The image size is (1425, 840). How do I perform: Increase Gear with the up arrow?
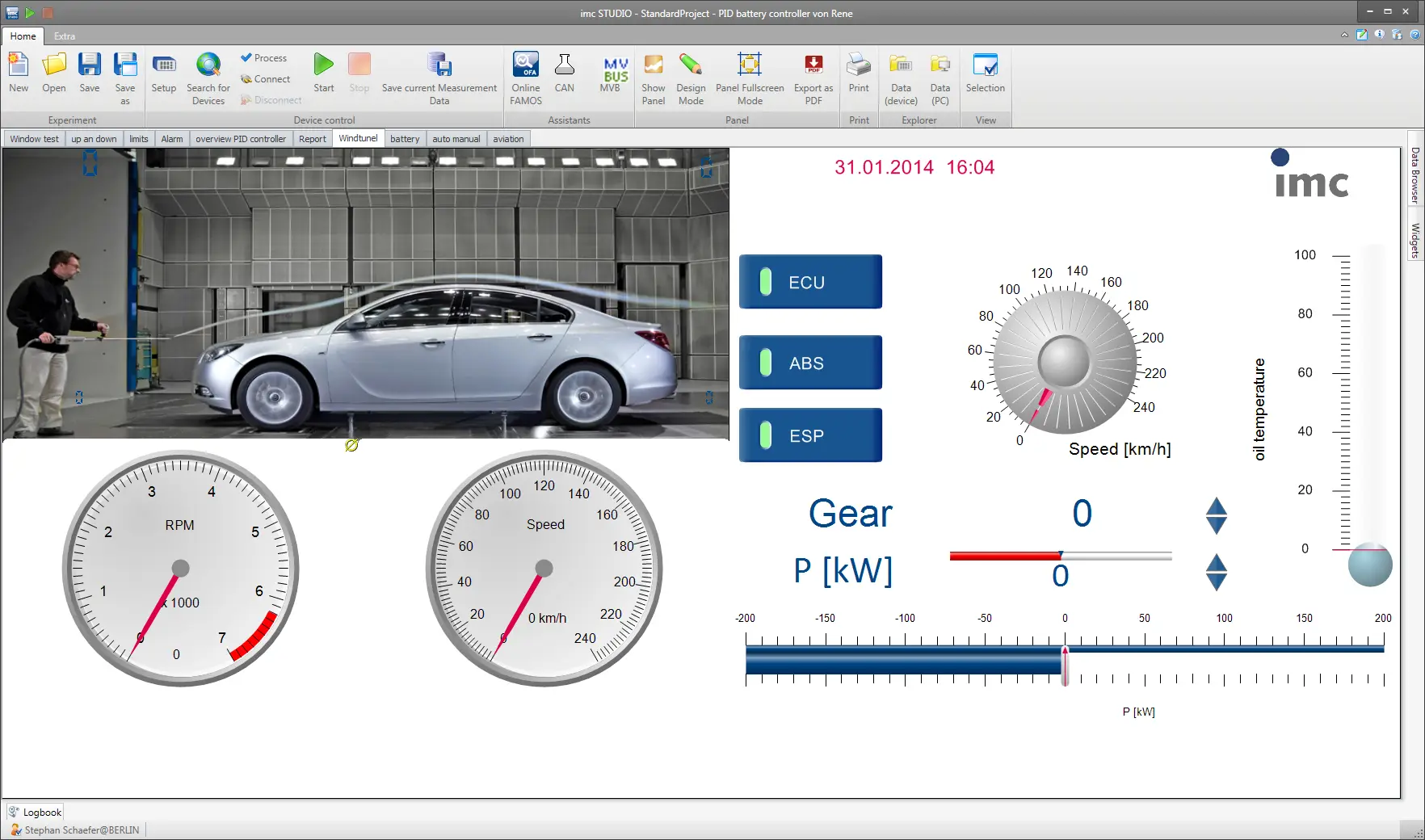(x=1217, y=506)
